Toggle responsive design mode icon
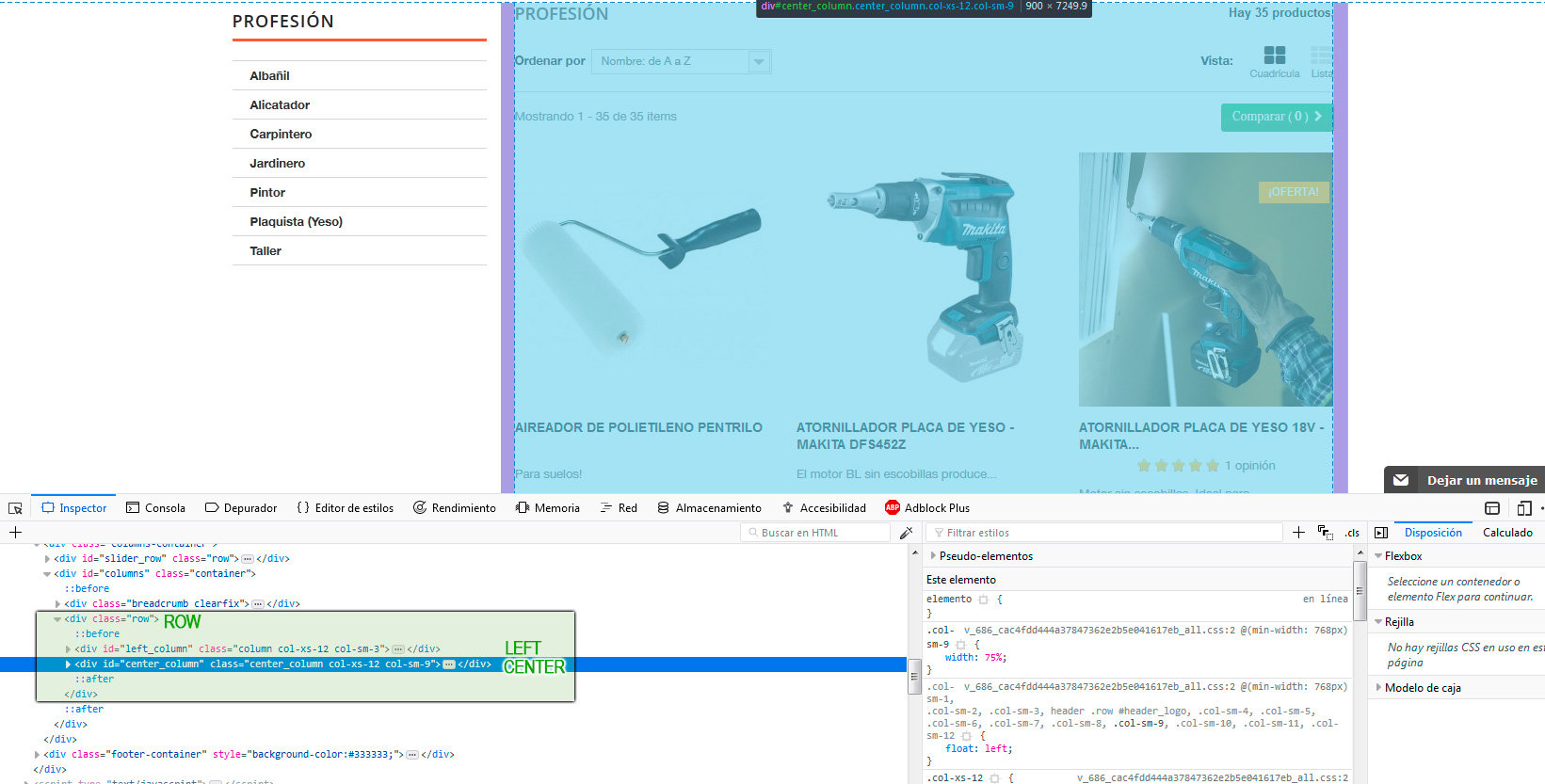 coord(1524,508)
